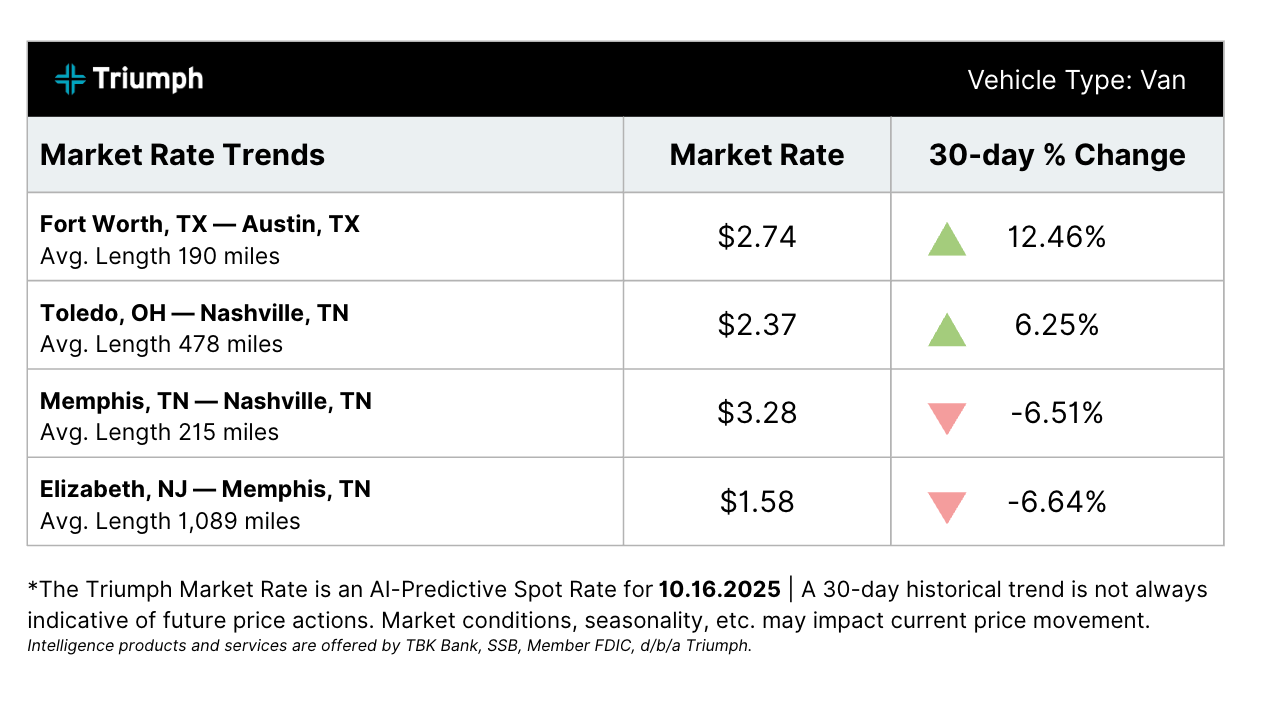
Task: Click the Market Rate column header
Action: coord(756,155)
